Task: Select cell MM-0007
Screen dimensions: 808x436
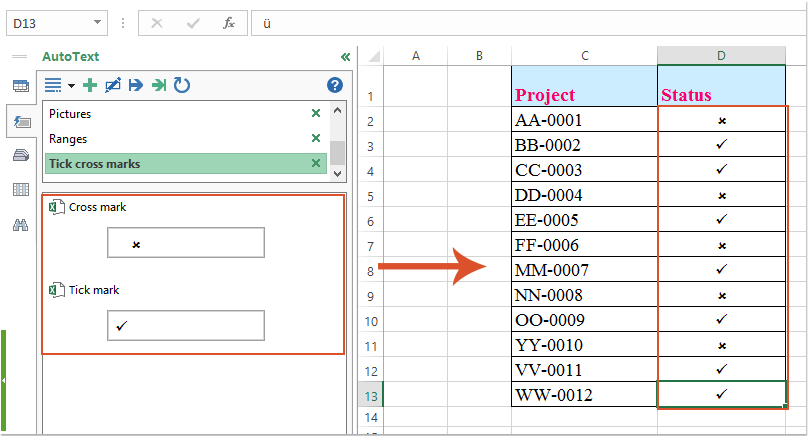Action: pyautogui.click(x=584, y=270)
